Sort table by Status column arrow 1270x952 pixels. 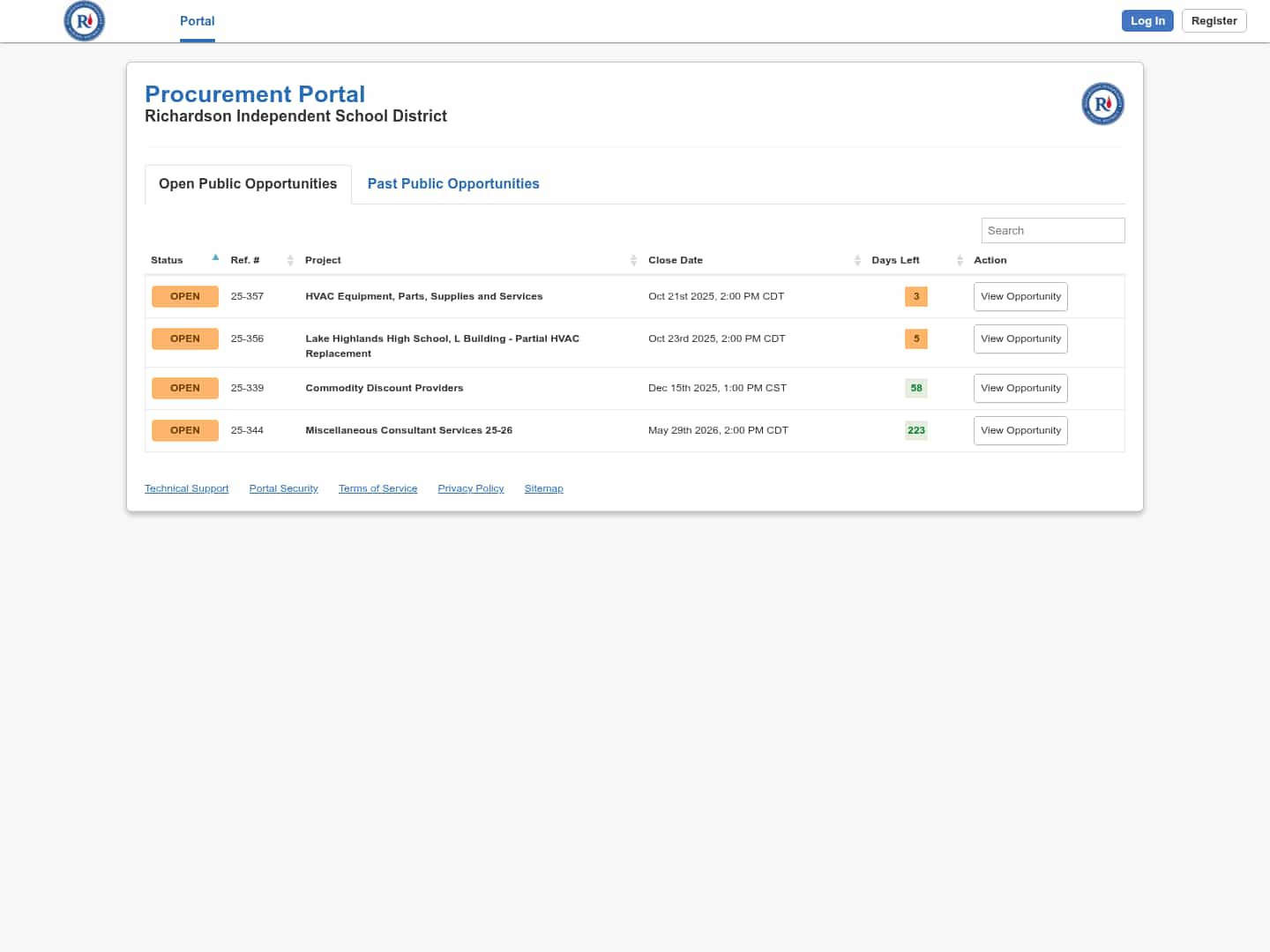215,258
